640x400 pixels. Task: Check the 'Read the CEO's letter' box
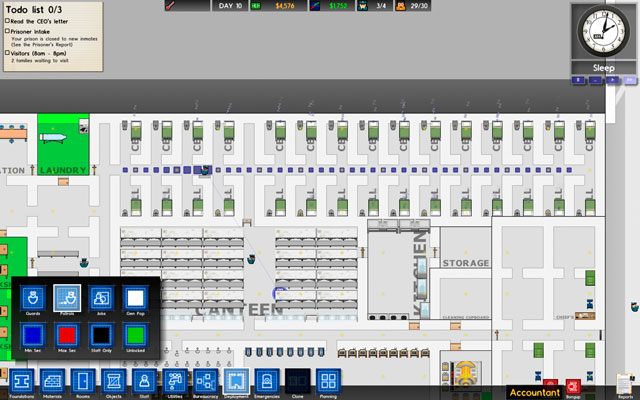coord(6,23)
